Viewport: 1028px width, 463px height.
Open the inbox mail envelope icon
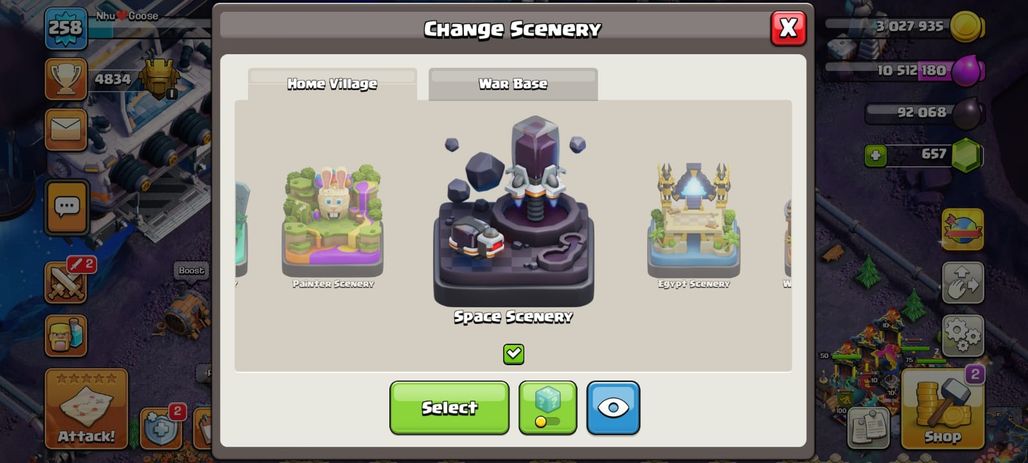coord(66,130)
